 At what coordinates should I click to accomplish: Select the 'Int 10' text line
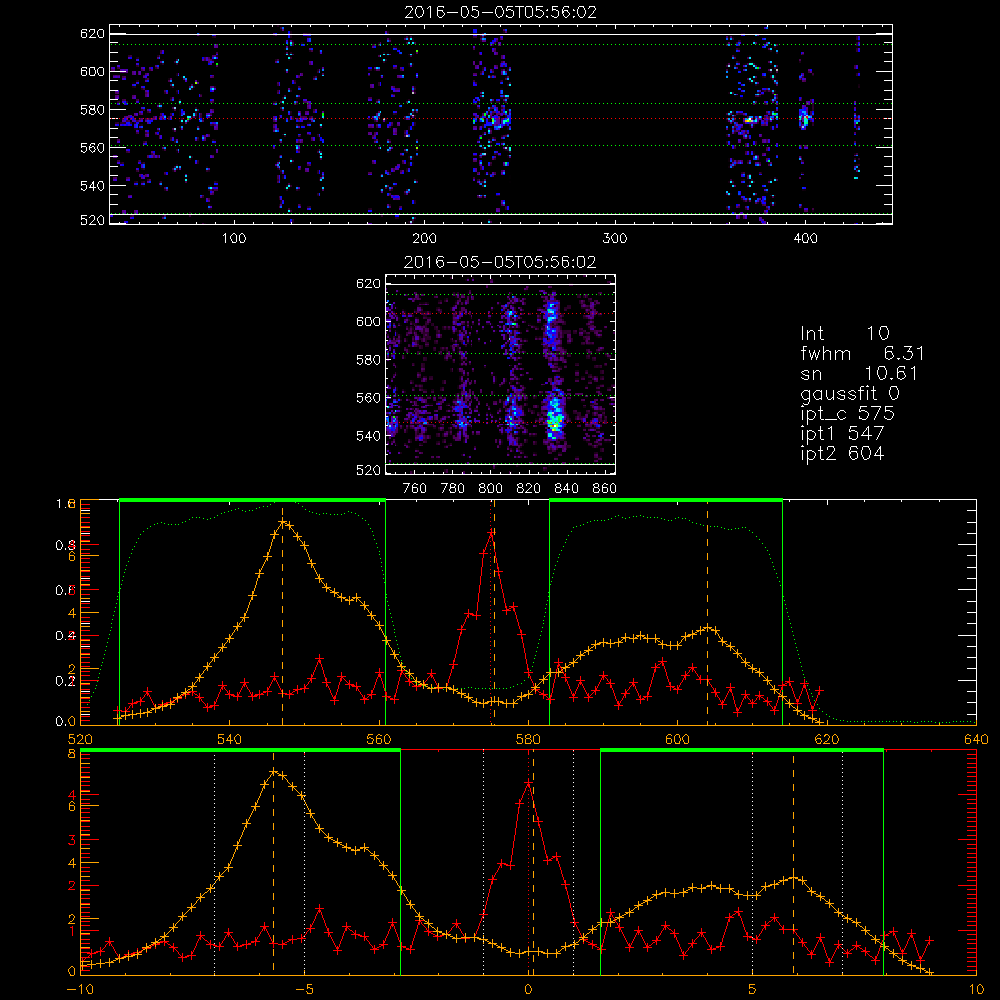click(844, 333)
